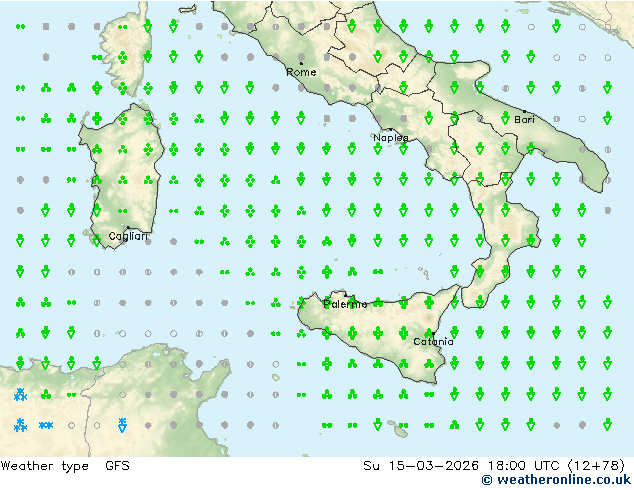The height and width of the screenshot is (490, 634).
Task: Click the blue horizontal double-snowflake icon
Action: tap(46, 425)
